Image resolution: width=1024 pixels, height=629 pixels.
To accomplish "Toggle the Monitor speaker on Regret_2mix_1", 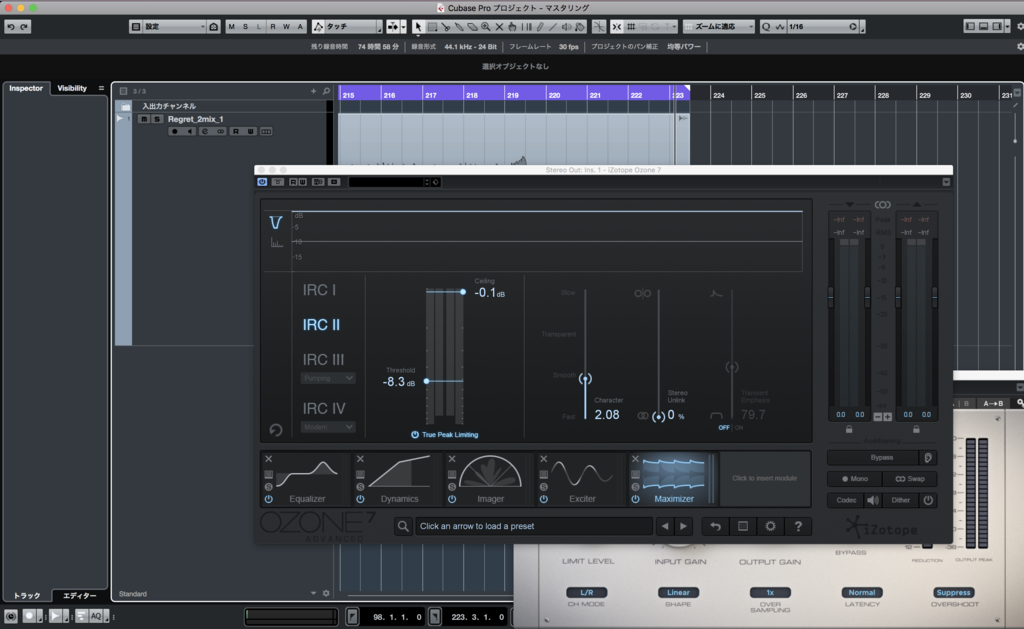I will pyautogui.click(x=189, y=132).
